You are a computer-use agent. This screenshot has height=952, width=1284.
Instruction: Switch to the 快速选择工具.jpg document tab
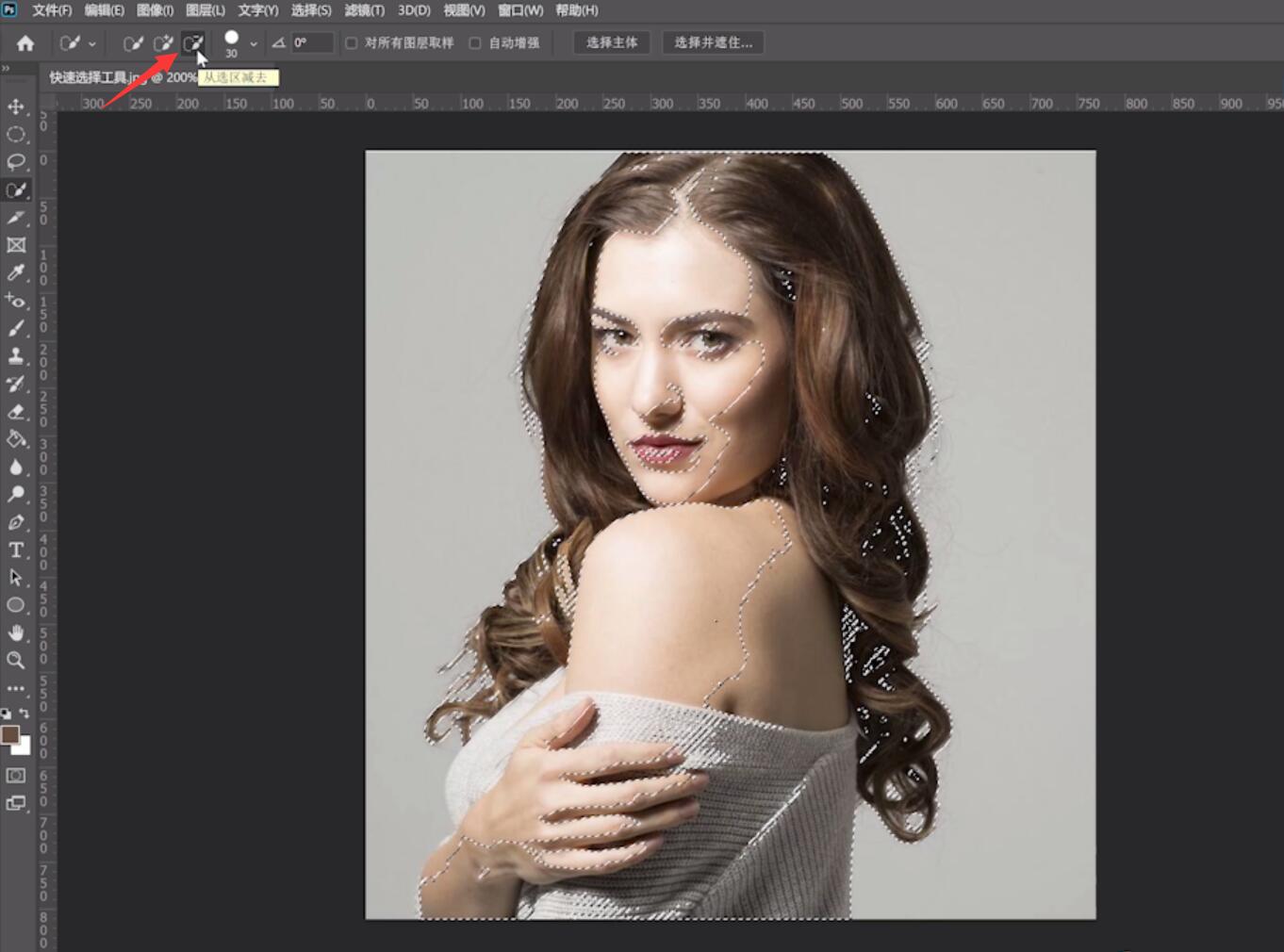tap(123, 77)
